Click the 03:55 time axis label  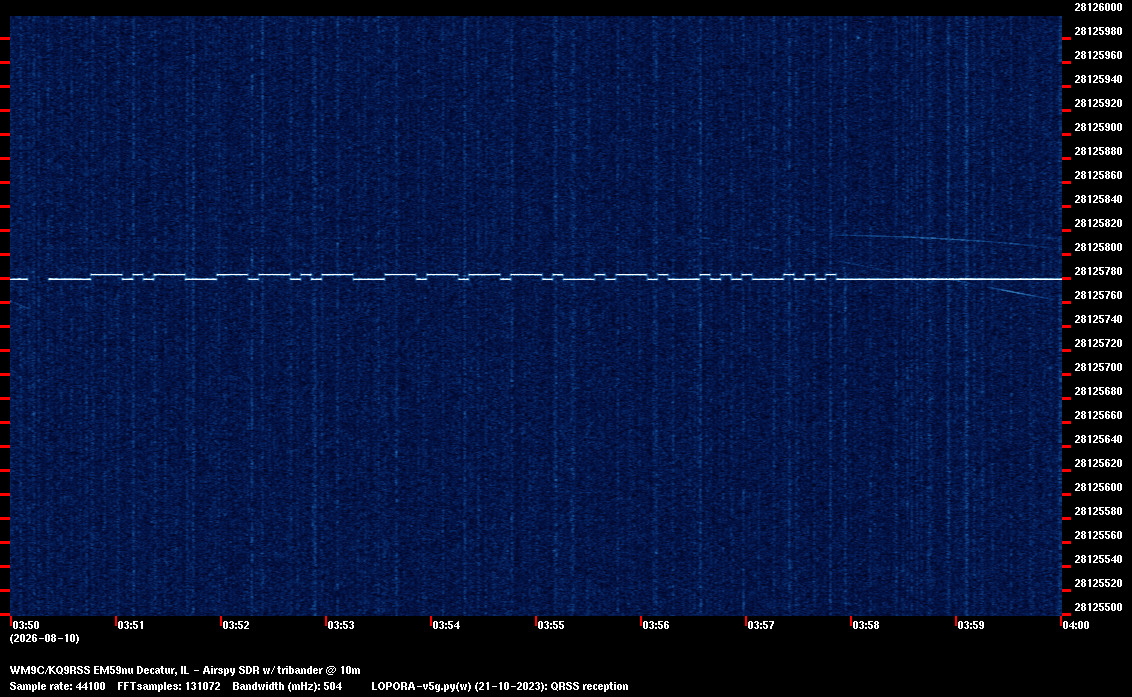(x=550, y=625)
